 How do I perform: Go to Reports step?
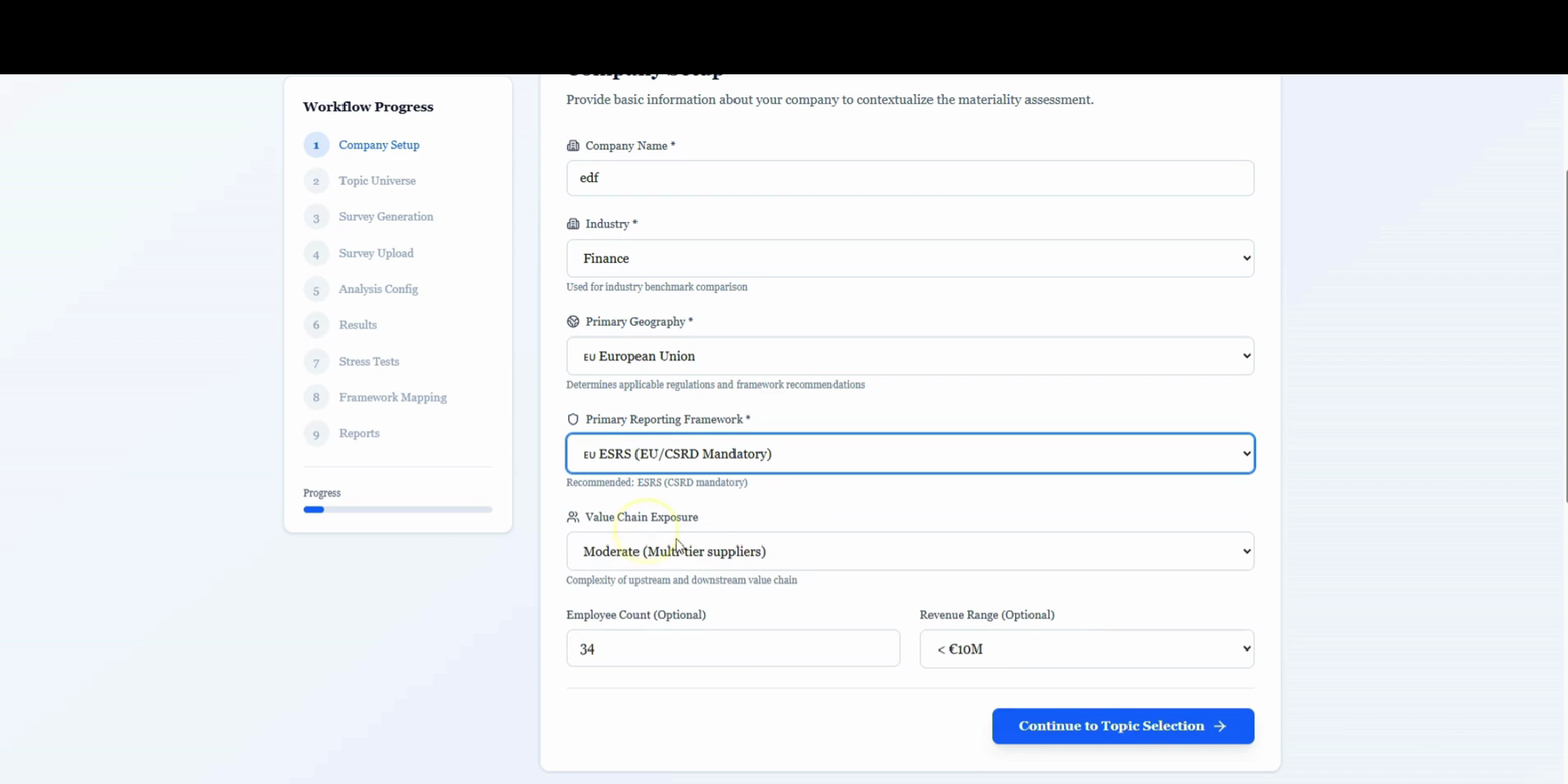point(359,433)
